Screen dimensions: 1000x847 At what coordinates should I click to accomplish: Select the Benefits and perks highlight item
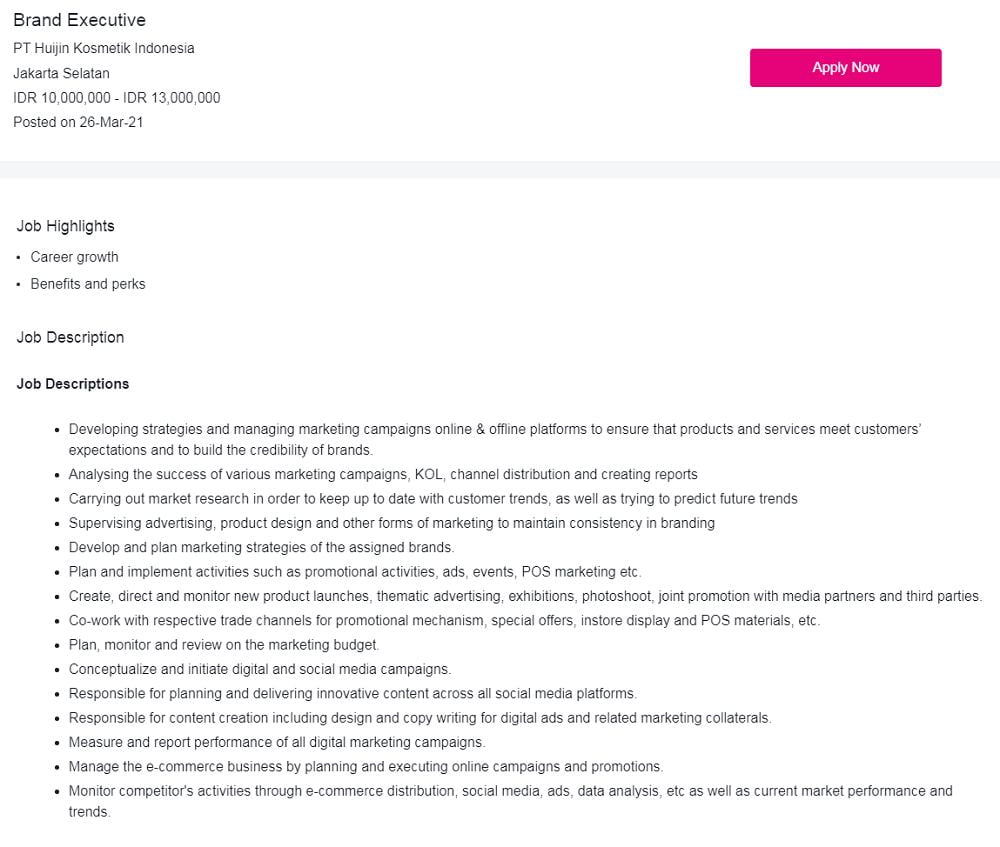click(x=87, y=284)
